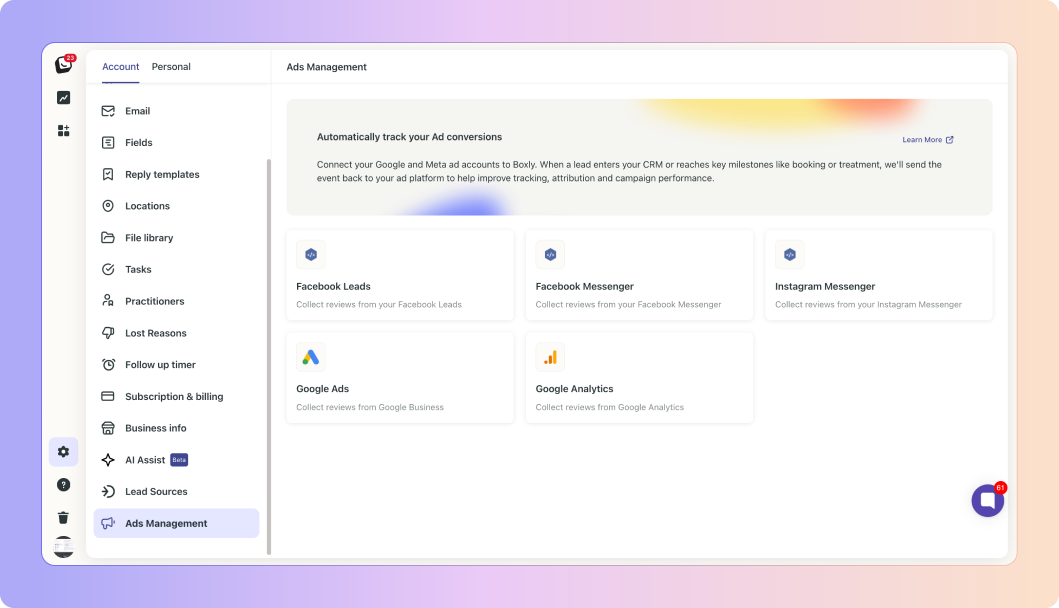This screenshot has height=608, width=1059.
Task: Click the Locations pin icon
Action: (108, 206)
